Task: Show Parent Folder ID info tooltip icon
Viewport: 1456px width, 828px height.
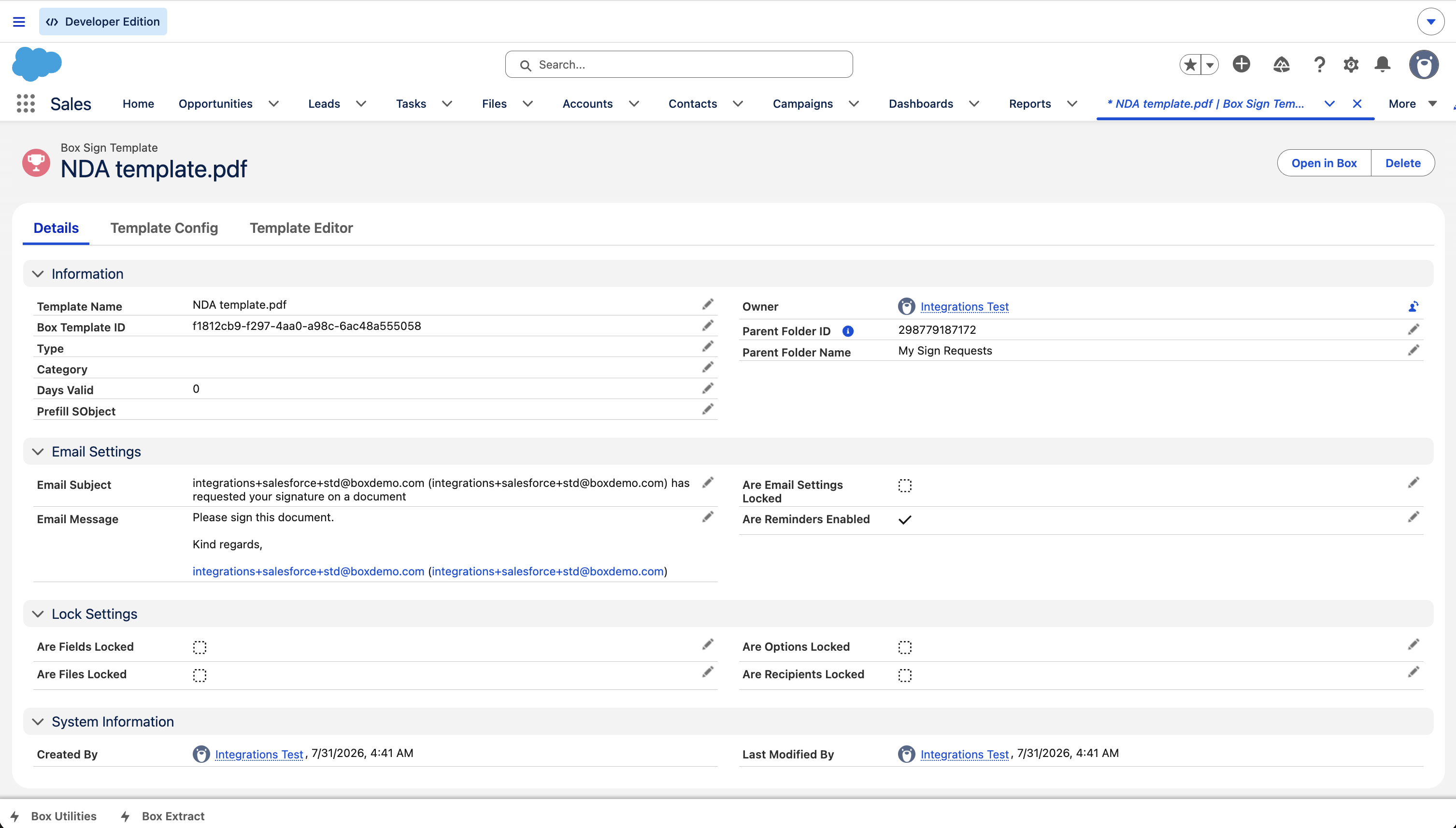Action: coord(848,331)
